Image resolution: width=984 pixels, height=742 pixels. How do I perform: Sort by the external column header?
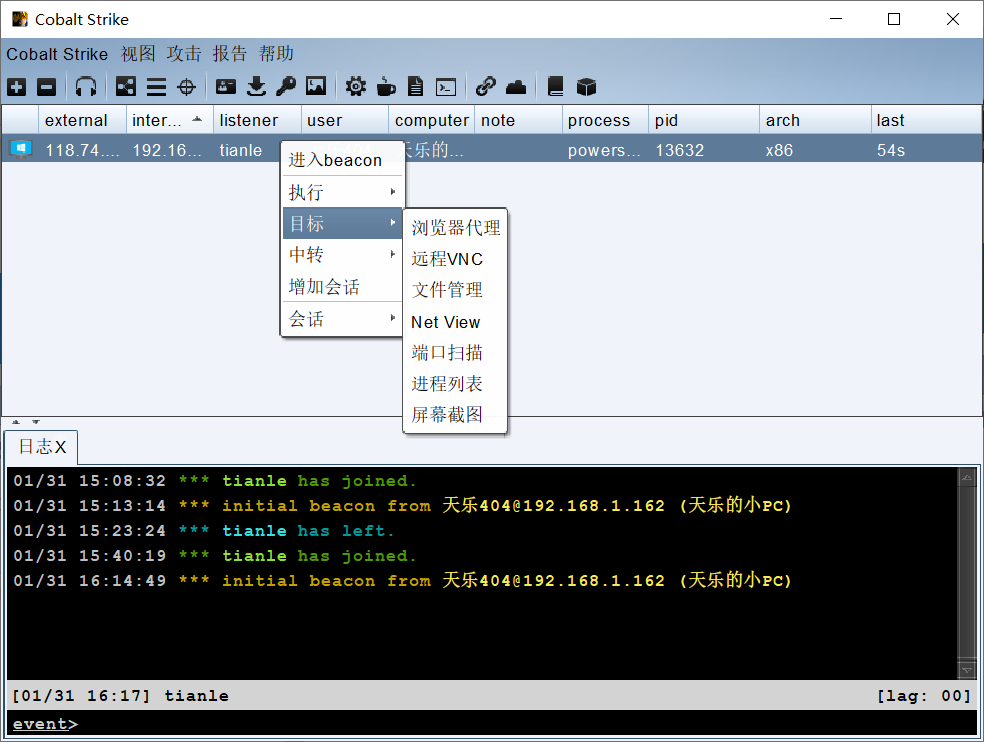[82, 120]
